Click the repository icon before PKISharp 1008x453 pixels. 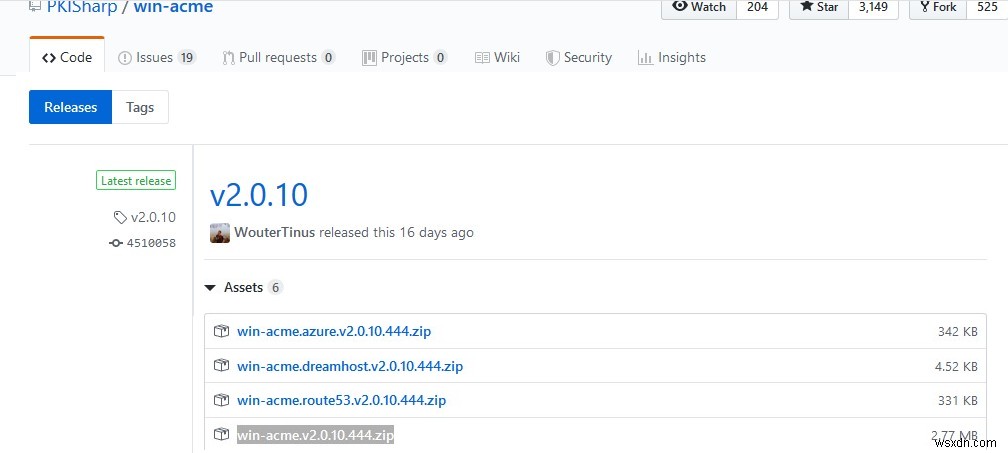[35, 6]
